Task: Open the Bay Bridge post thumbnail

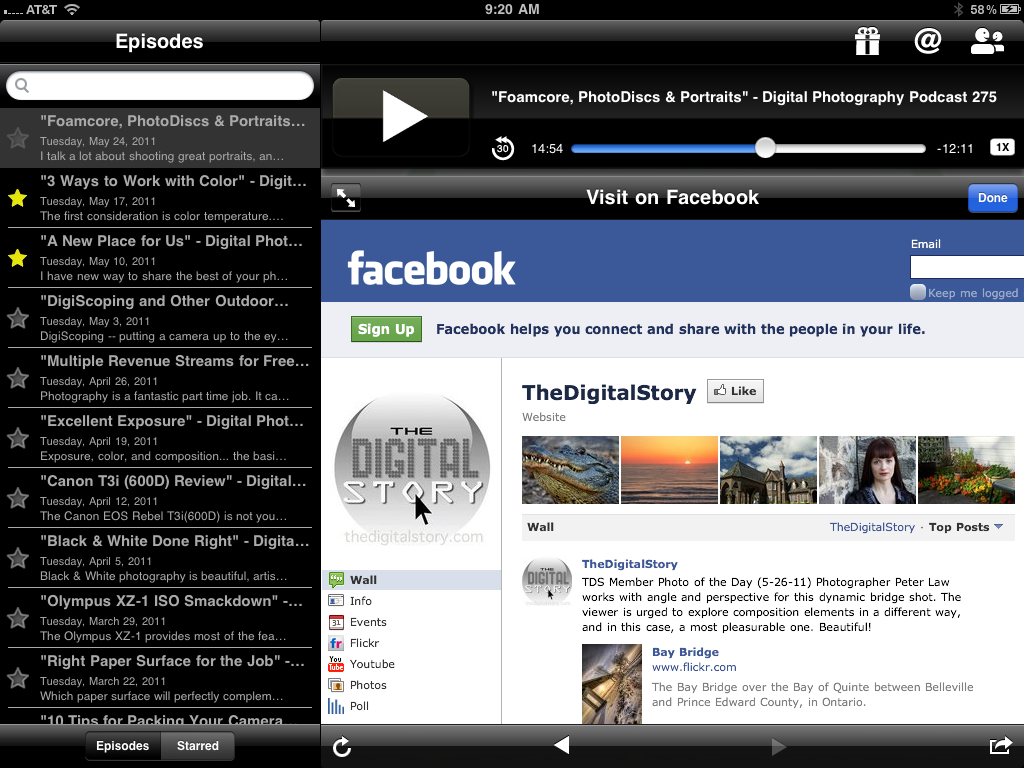Action: coord(612,684)
